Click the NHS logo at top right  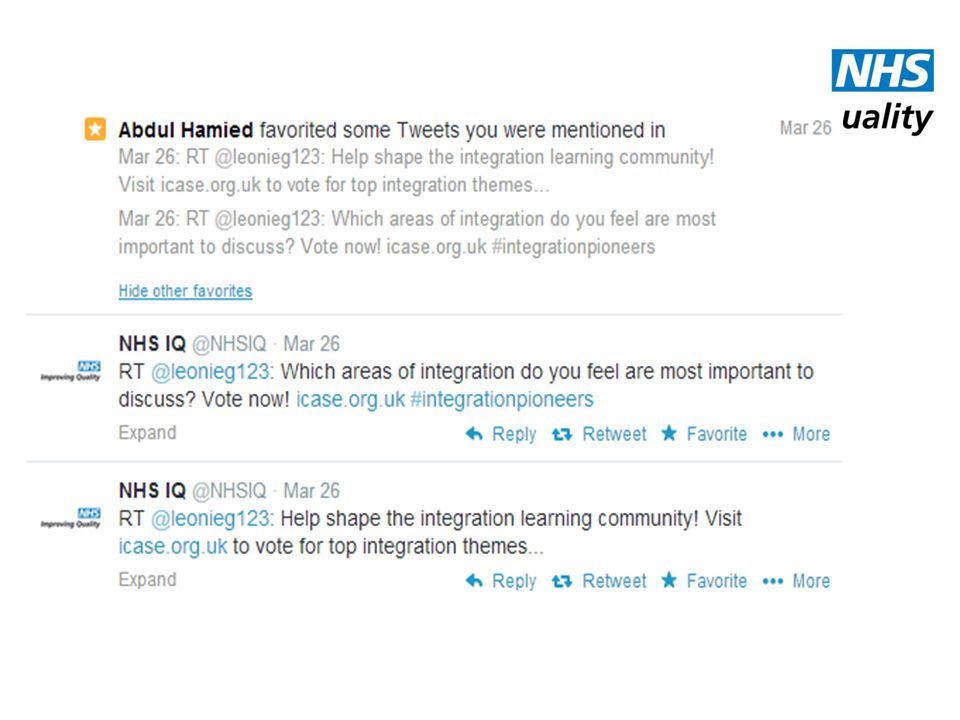click(x=882, y=70)
